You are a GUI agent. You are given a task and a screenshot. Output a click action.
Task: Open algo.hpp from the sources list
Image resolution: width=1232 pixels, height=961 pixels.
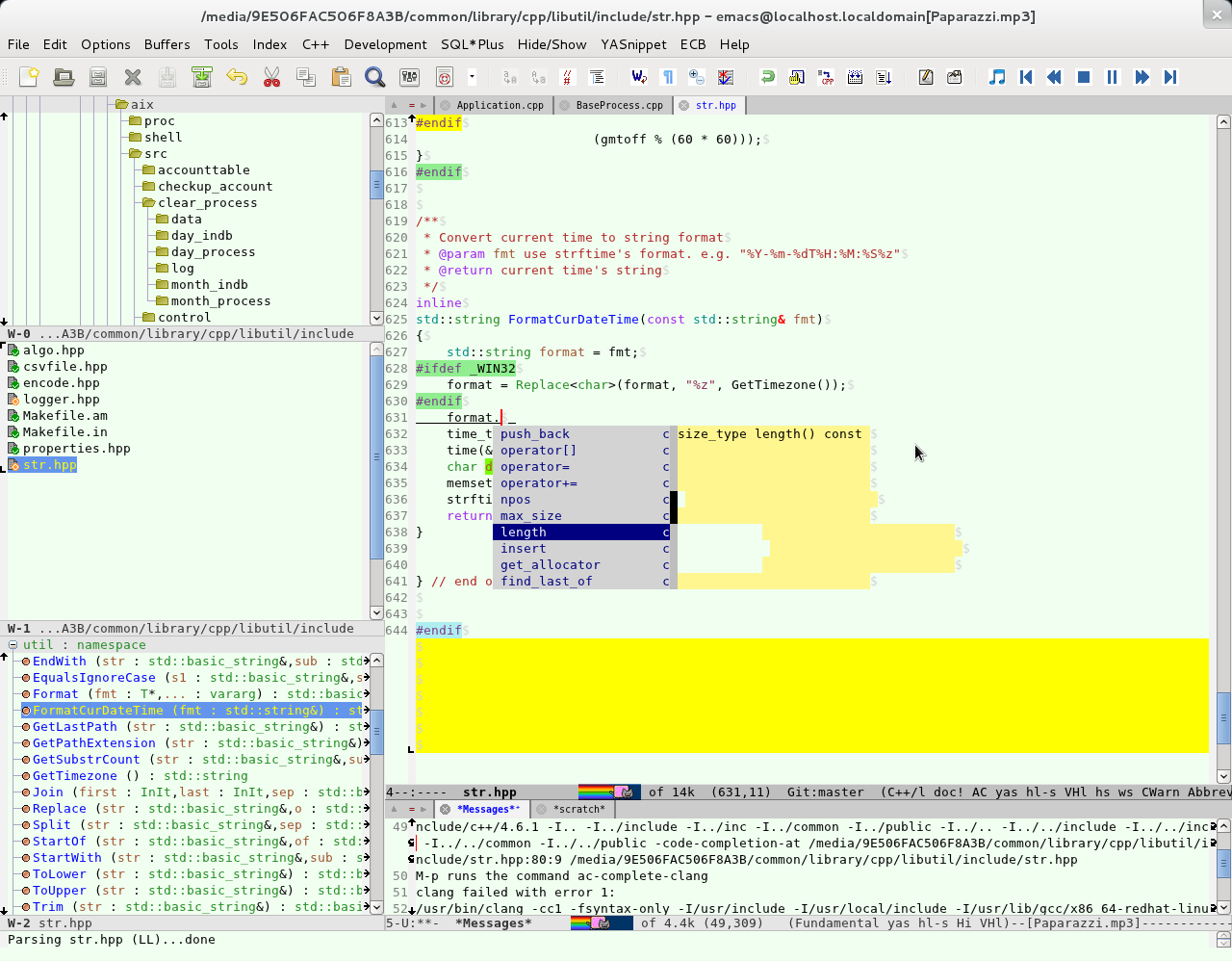54,350
